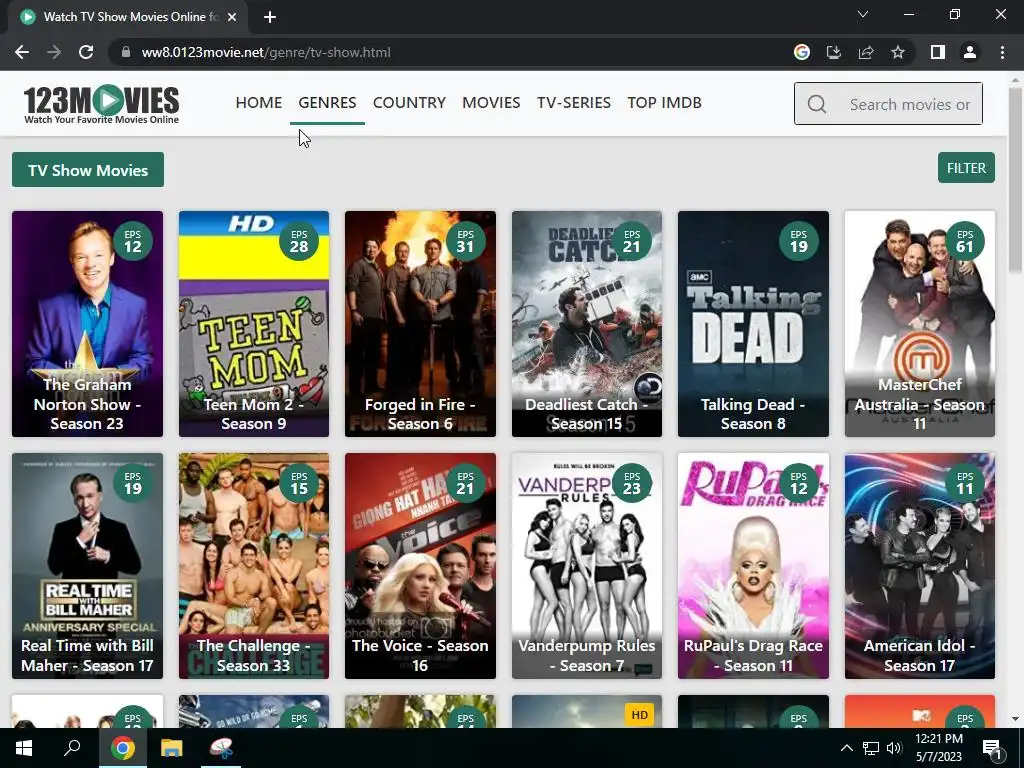Go back with the browser back arrow
The height and width of the screenshot is (768, 1024).
22,52
